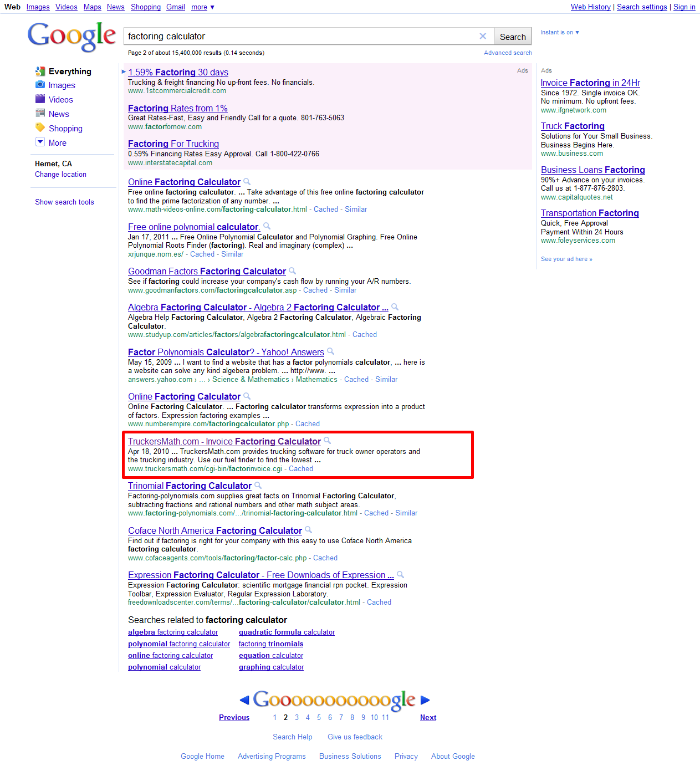Open the Shopping tab in top bar

point(146,7)
